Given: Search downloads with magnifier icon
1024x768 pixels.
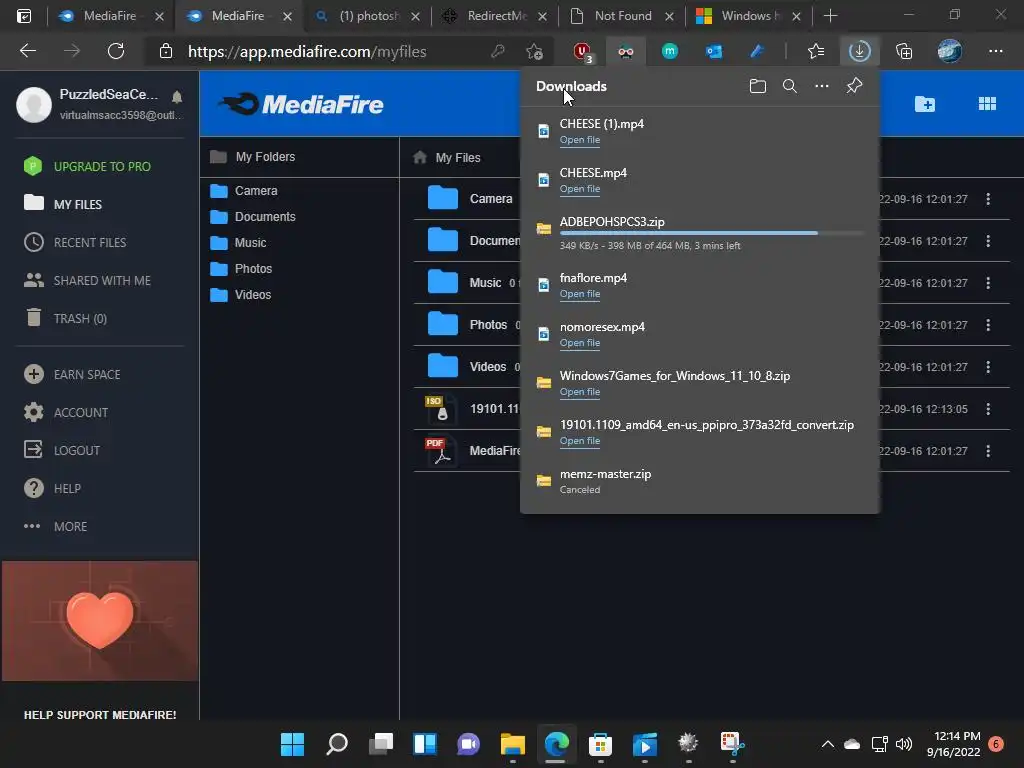Looking at the screenshot, I should [x=790, y=86].
